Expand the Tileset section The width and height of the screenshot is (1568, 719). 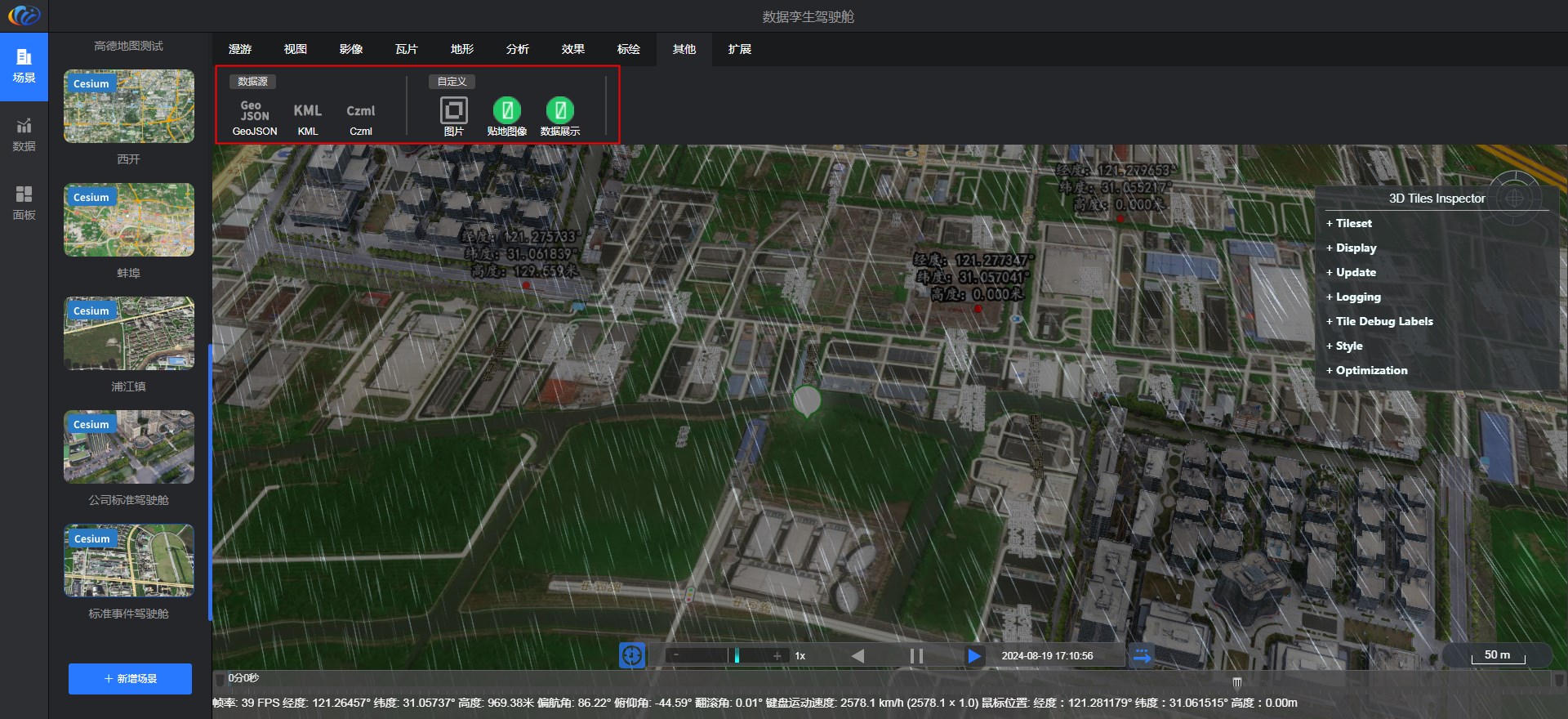click(x=1353, y=223)
